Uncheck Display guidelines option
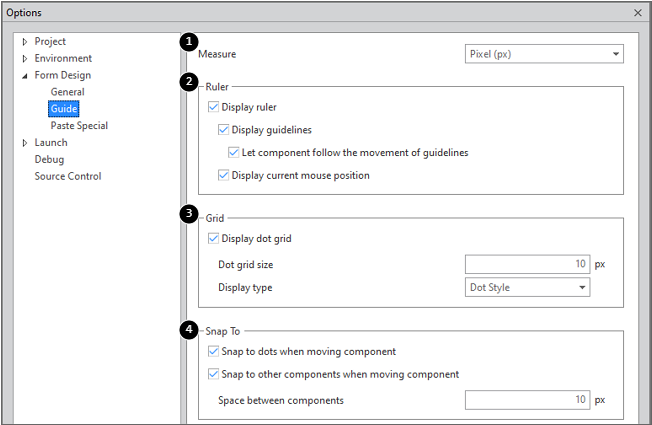Image resolution: width=652 pixels, height=425 pixels. (224, 130)
